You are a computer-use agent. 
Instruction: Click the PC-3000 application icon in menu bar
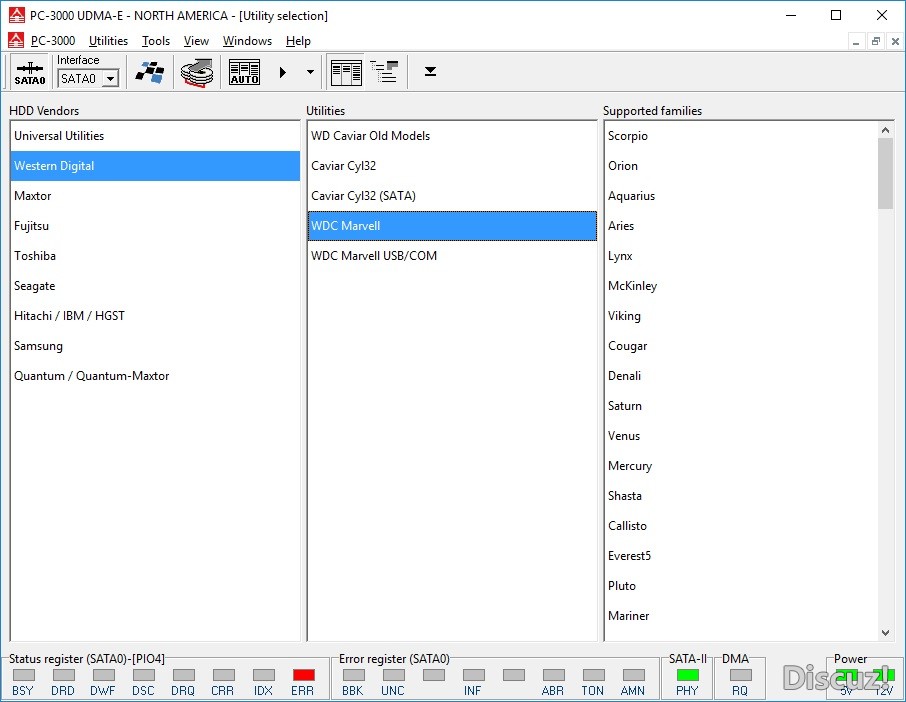(16, 41)
